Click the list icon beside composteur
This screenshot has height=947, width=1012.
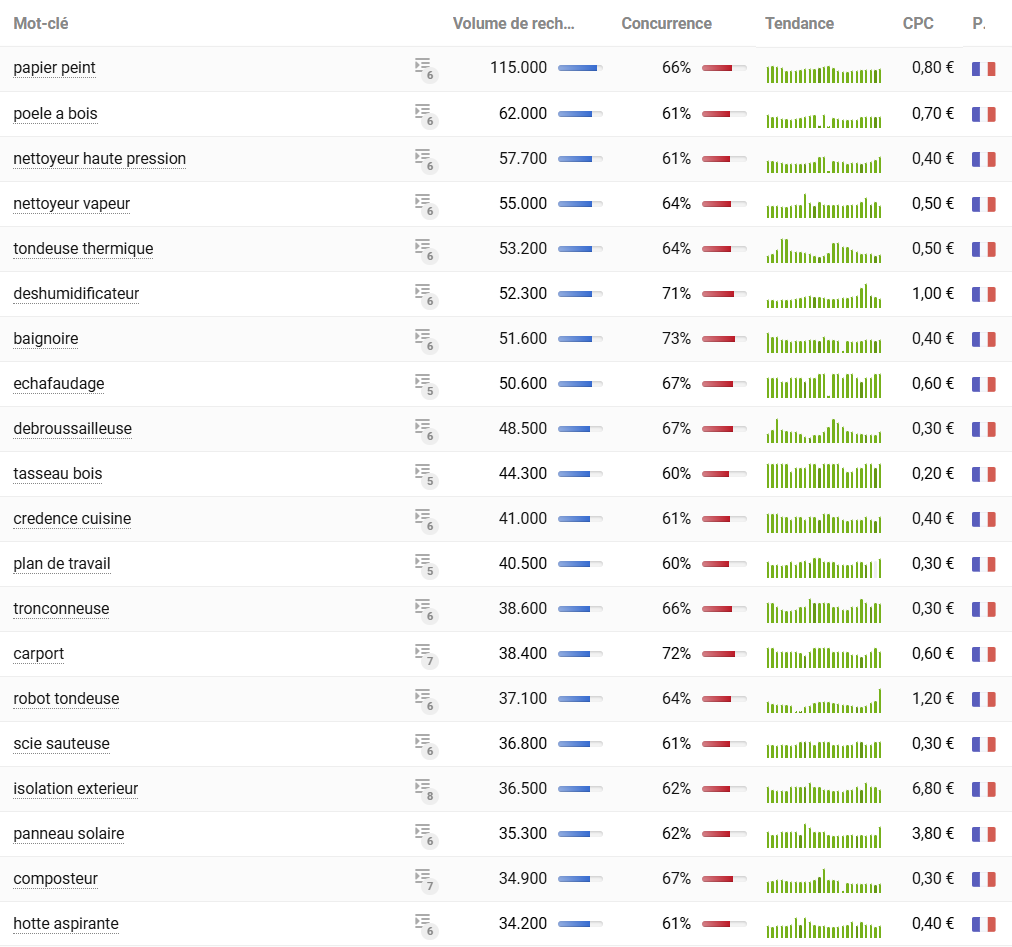click(424, 879)
